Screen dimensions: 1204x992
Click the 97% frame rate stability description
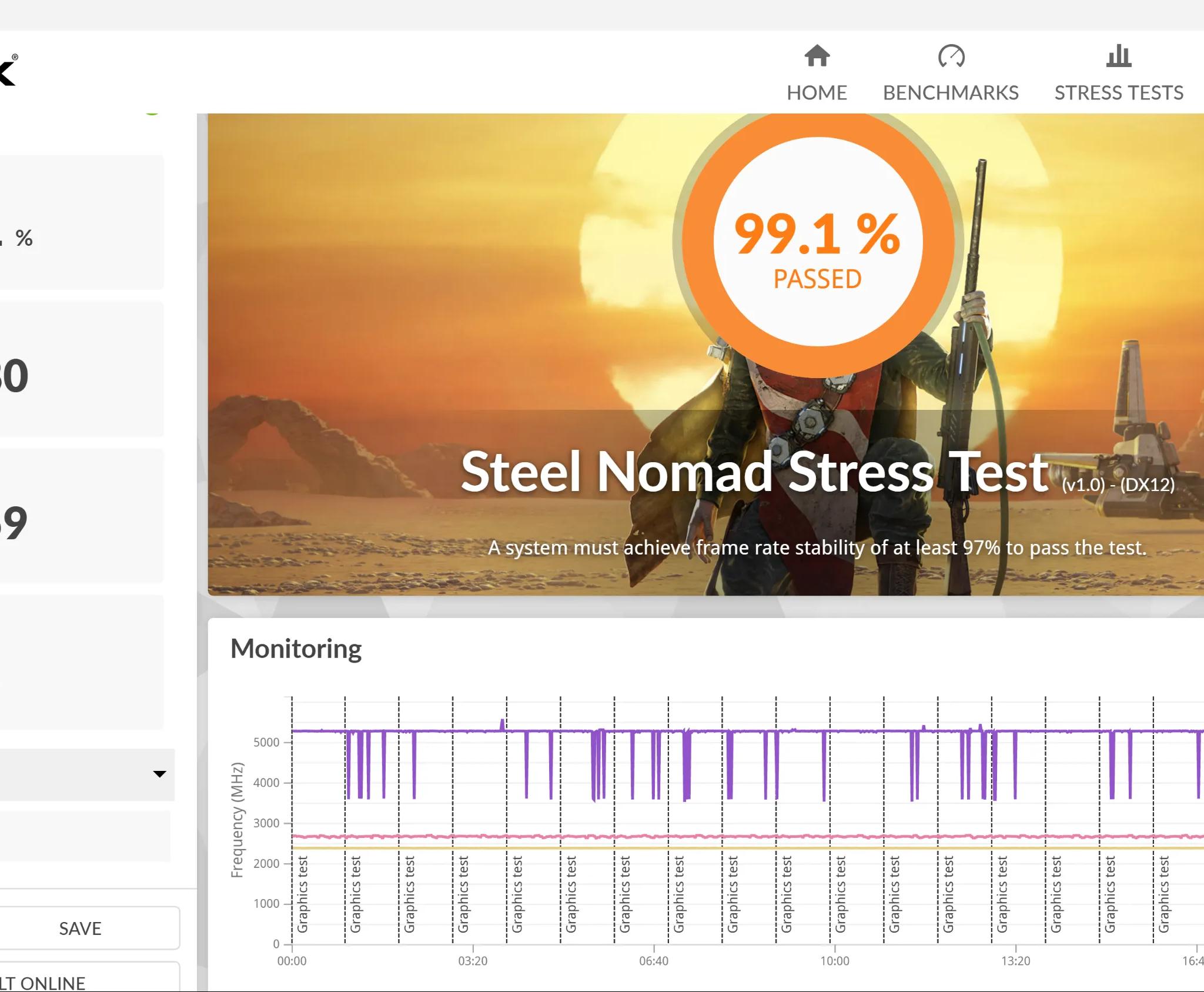[x=817, y=547]
